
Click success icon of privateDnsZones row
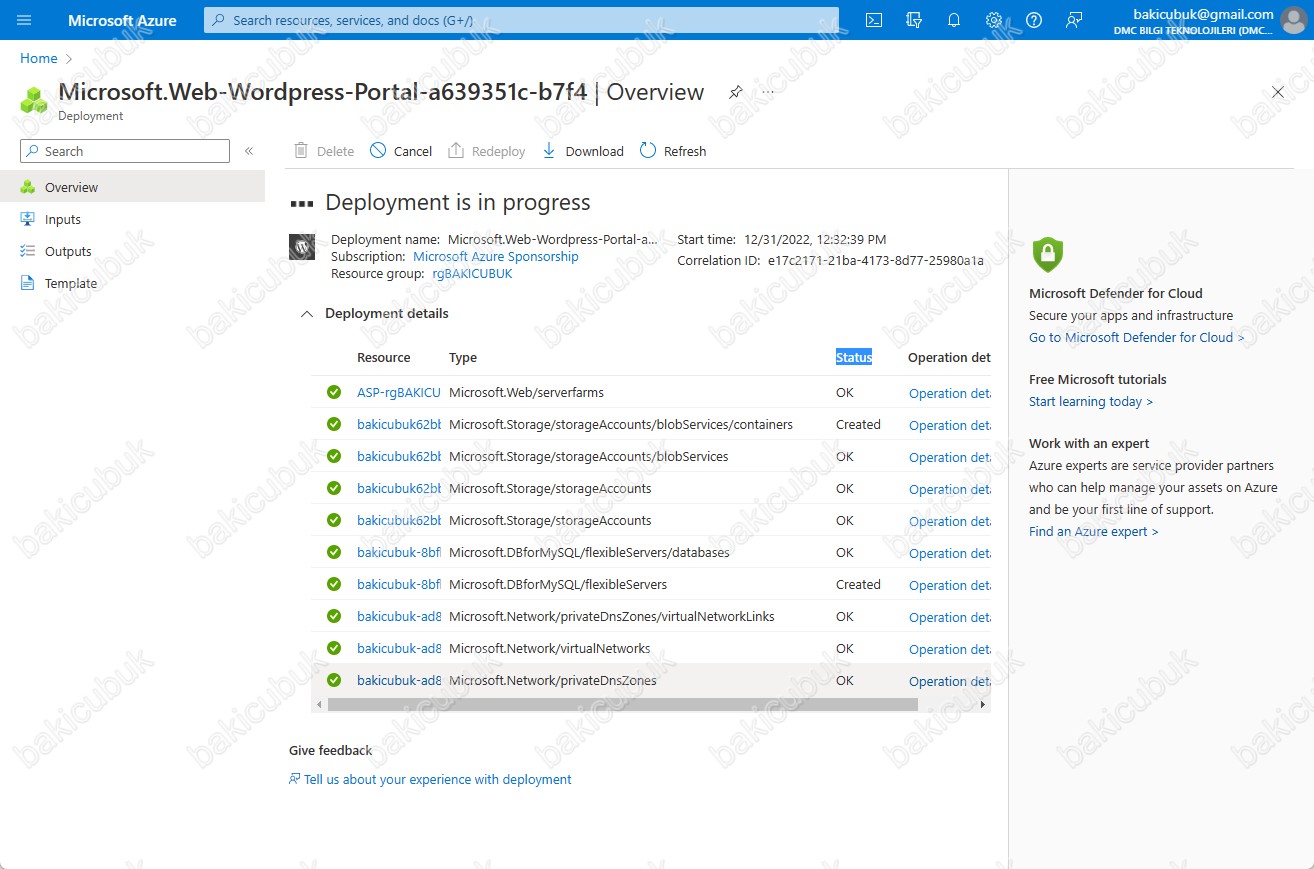pos(334,680)
